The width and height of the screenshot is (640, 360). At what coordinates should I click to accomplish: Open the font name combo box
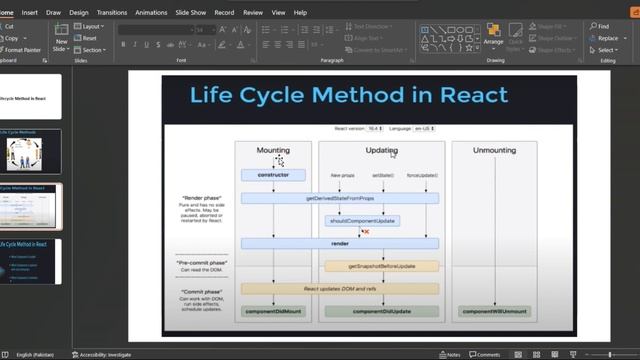tap(156, 30)
